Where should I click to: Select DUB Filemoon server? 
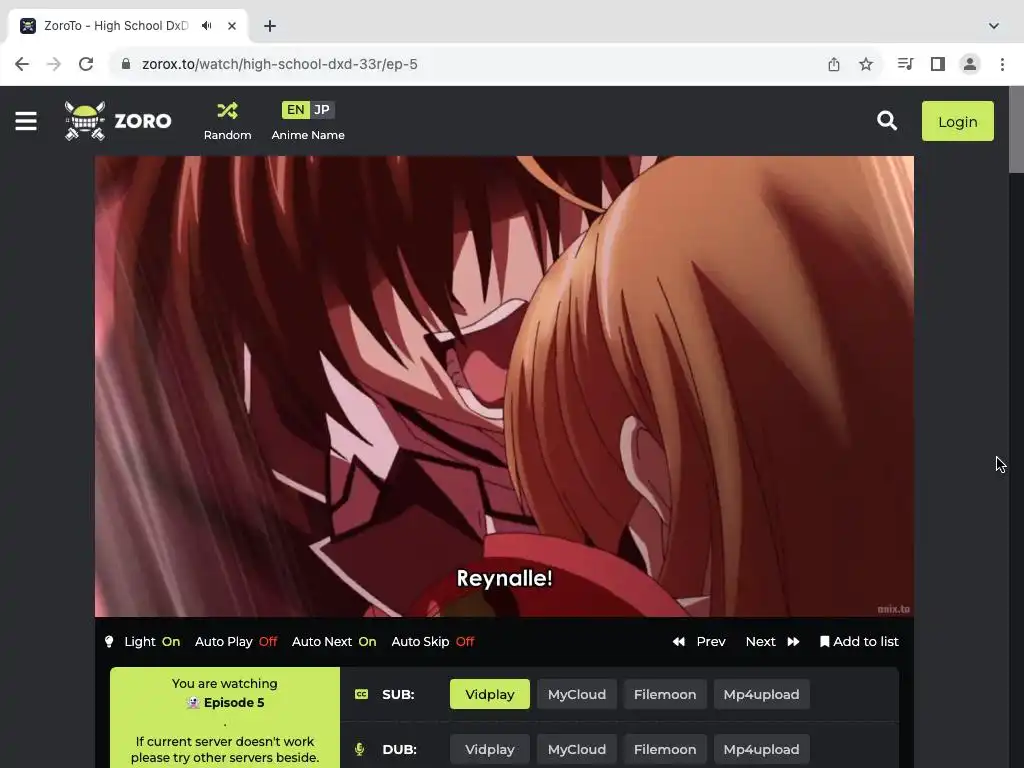[665, 749]
